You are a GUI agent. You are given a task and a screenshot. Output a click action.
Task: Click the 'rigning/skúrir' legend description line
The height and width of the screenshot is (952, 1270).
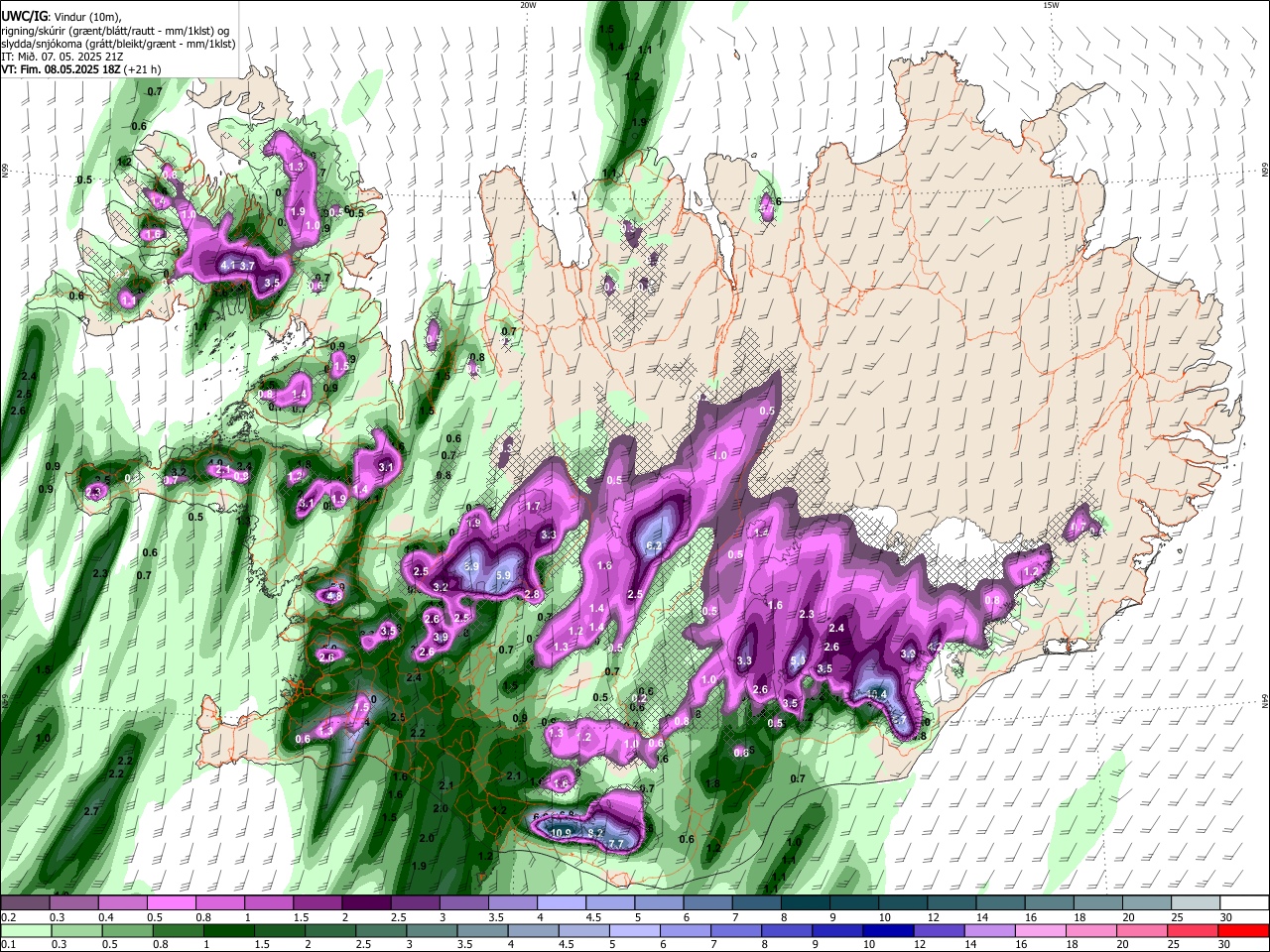point(114,30)
